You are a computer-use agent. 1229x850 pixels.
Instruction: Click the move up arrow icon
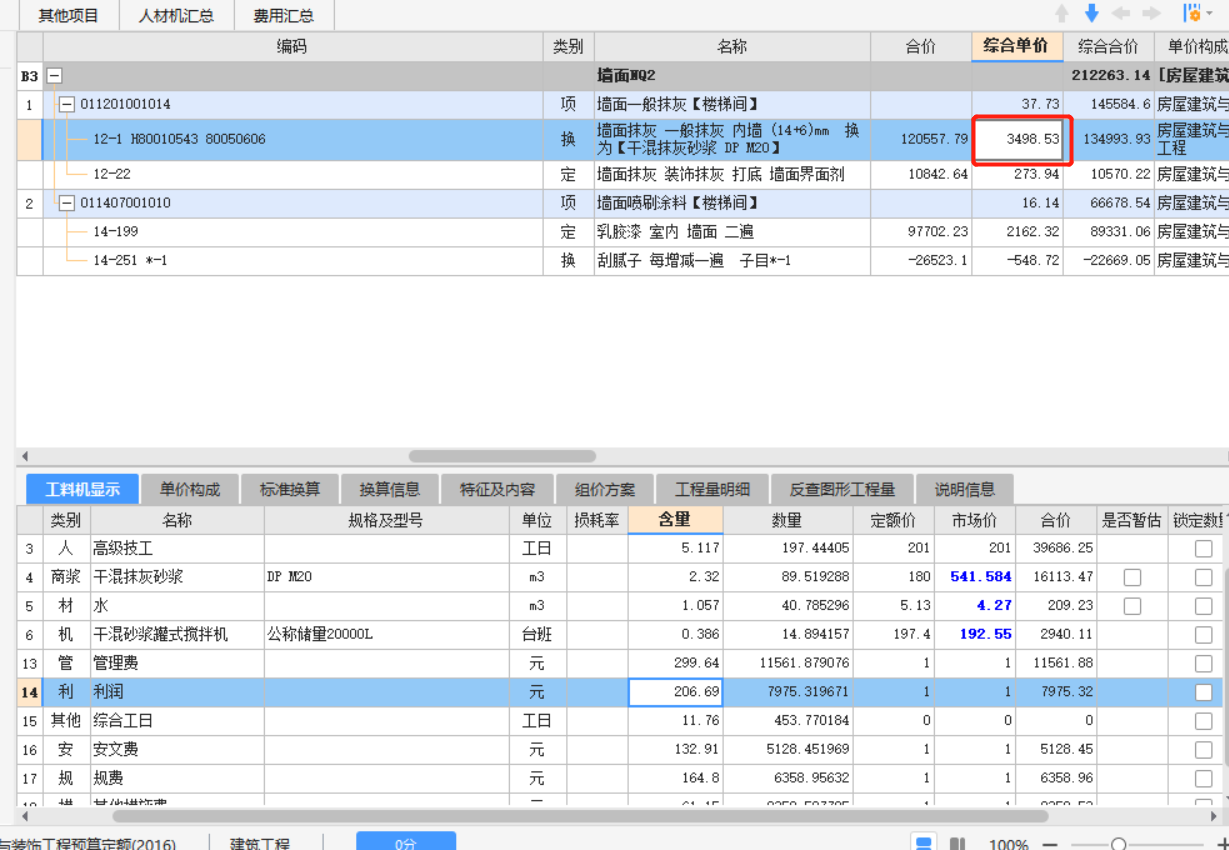(x=1062, y=13)
